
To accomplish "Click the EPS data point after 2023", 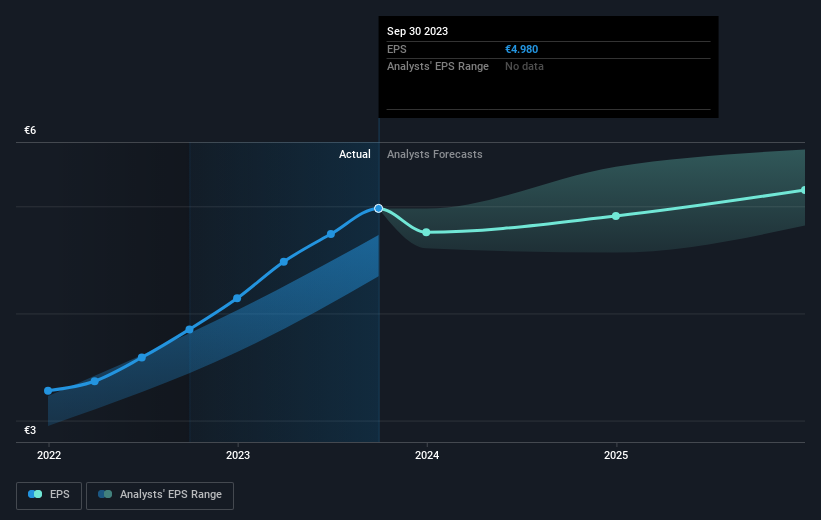I will click(284, 262).
